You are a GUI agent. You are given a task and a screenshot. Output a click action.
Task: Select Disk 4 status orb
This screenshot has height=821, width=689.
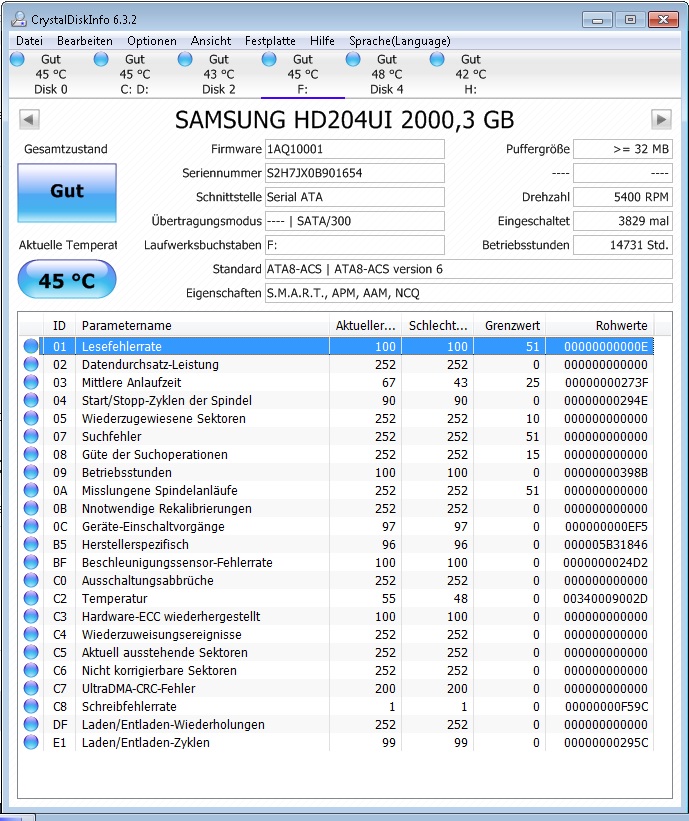pos(353,60)
